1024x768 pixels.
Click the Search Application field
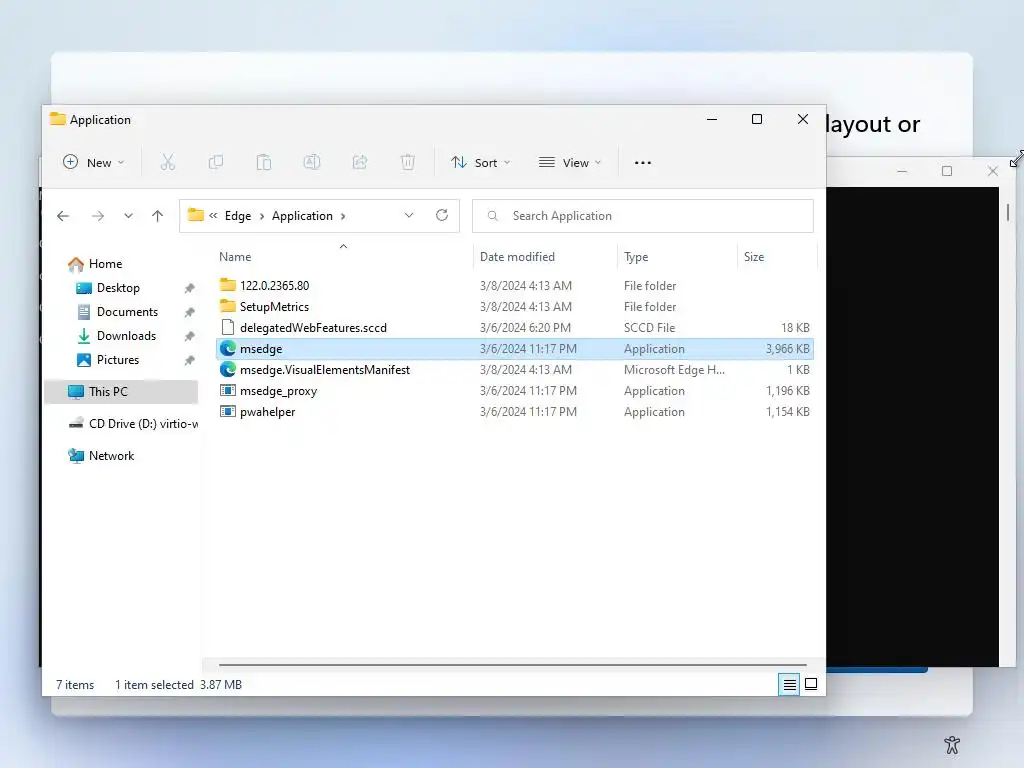tap(643, 216)
